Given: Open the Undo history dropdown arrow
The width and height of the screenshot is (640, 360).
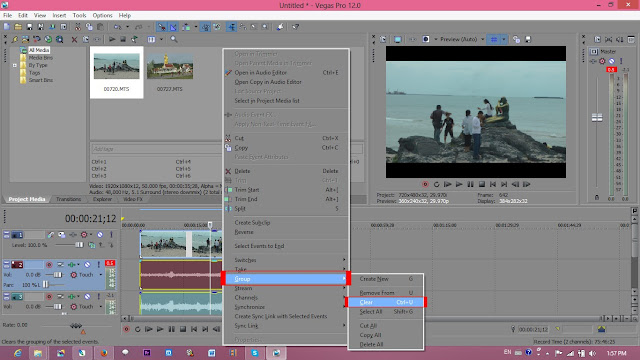Looking at the screenshot, I should 127,27.
